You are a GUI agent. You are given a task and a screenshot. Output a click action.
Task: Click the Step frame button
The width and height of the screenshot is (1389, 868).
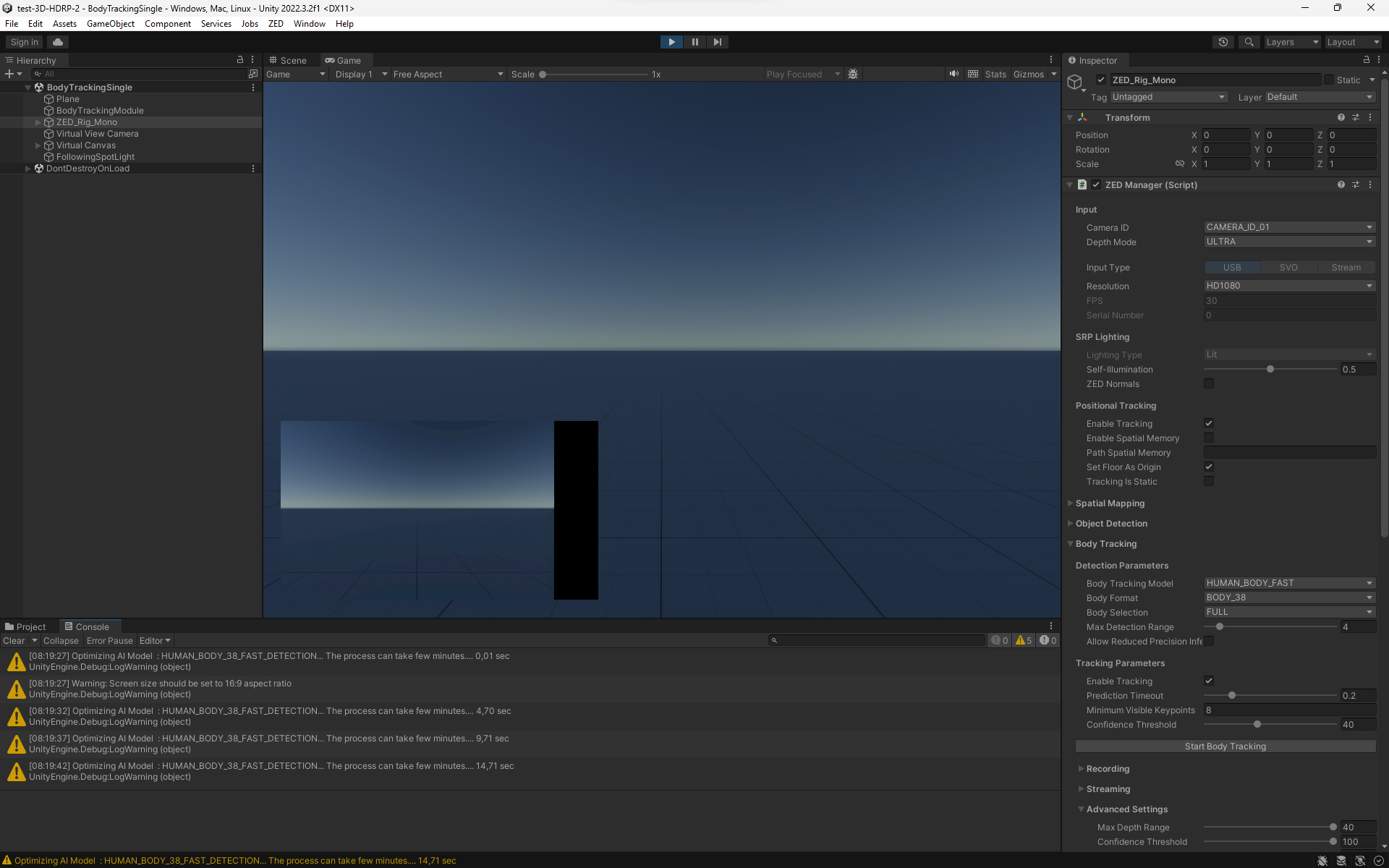tap(717, 41)
